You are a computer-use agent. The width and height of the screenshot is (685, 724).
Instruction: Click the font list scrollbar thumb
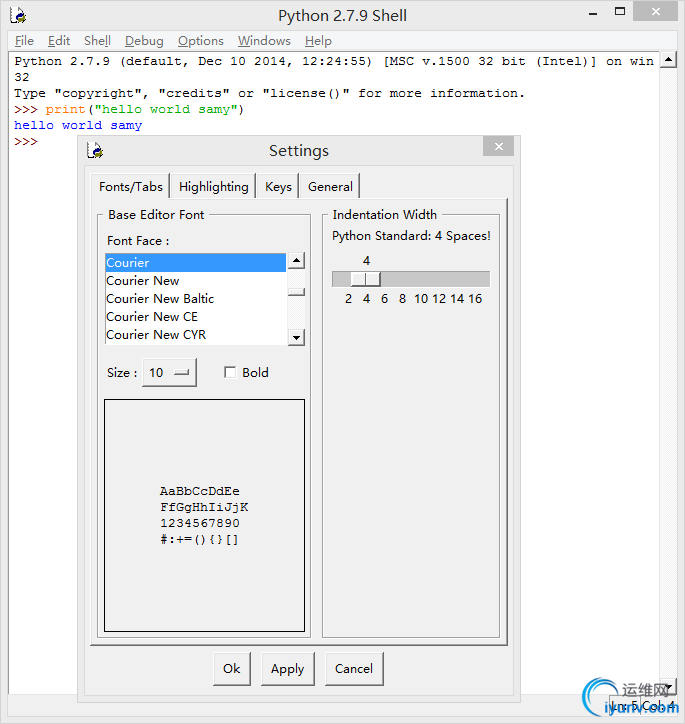click(x=296, y=292)
